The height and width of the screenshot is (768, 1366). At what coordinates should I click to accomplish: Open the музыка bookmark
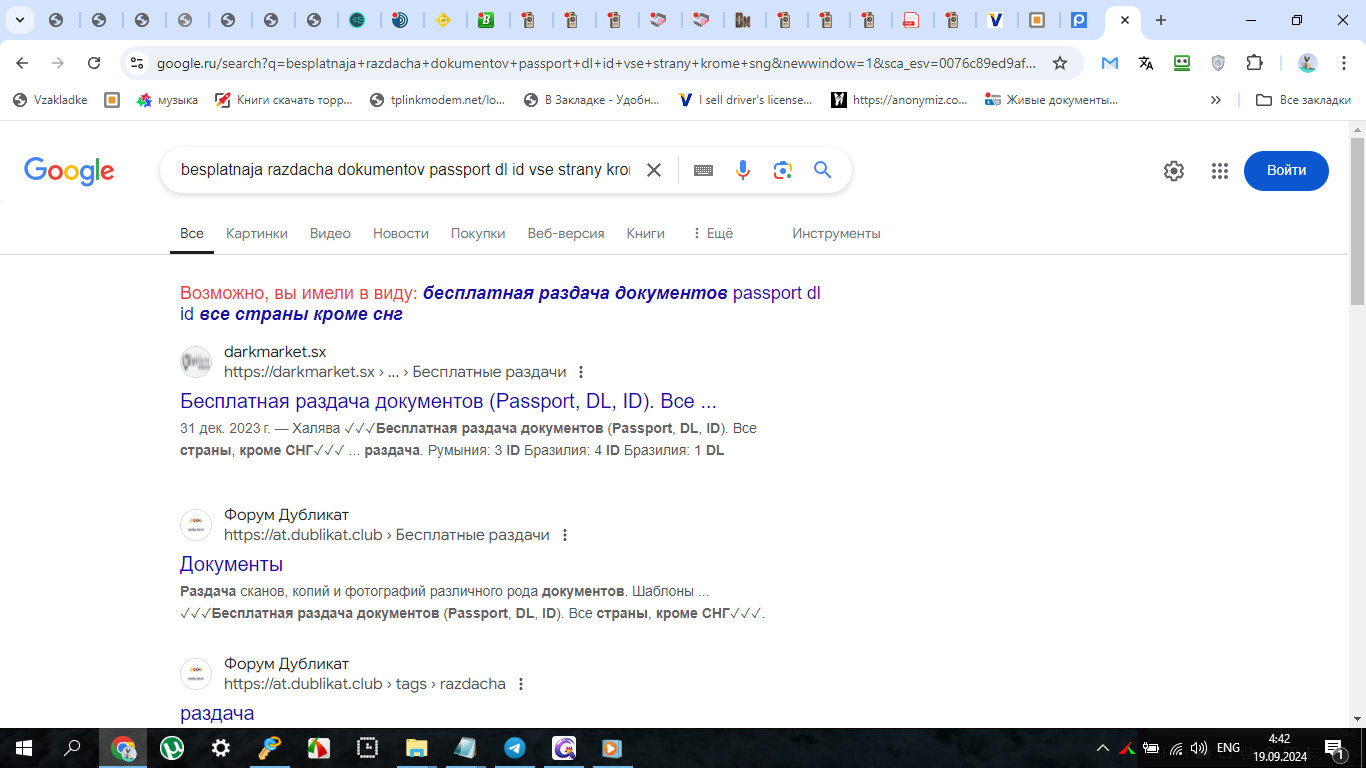point(167,100)
